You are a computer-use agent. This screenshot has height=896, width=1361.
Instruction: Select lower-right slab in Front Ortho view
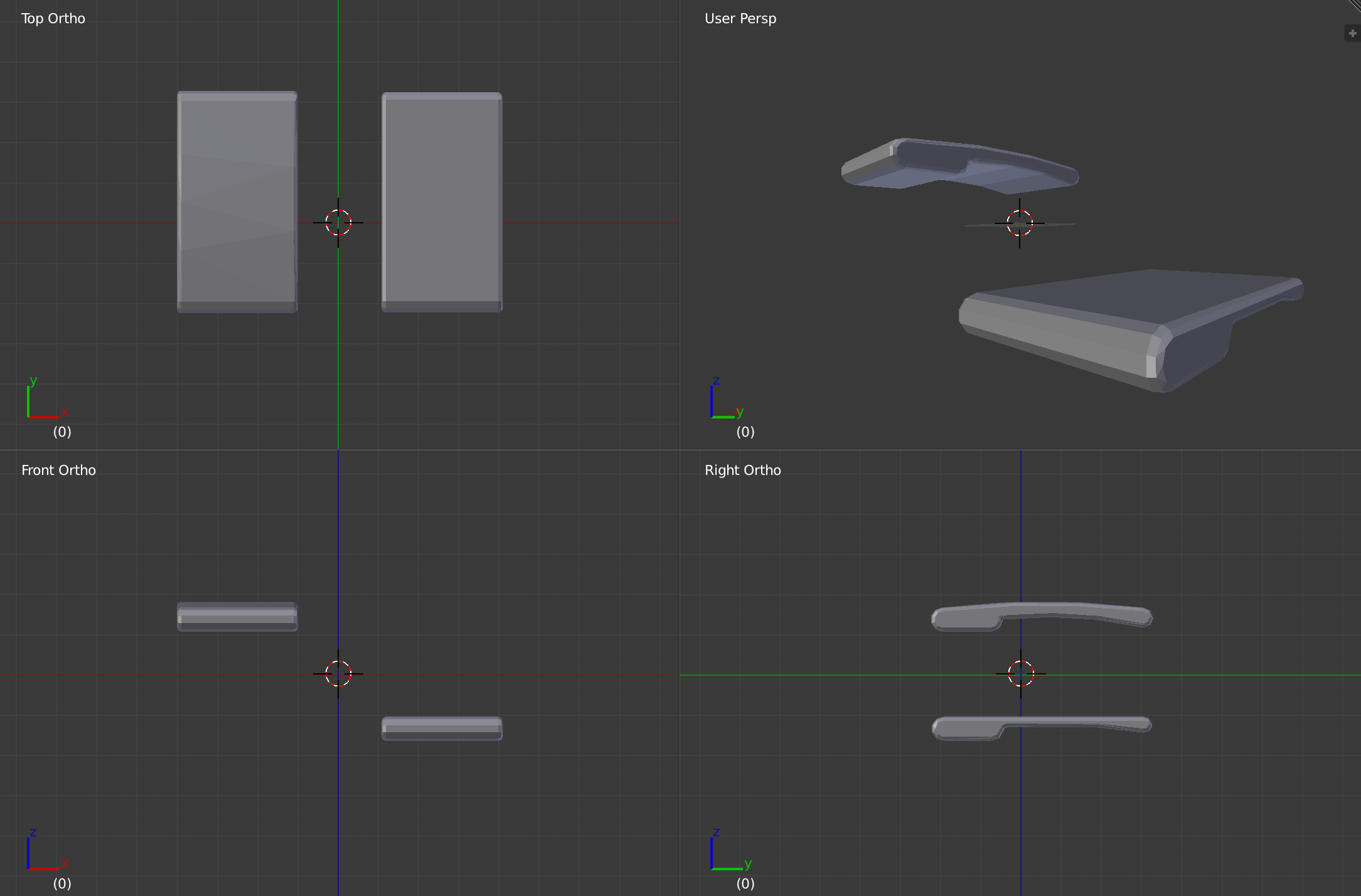442,728
